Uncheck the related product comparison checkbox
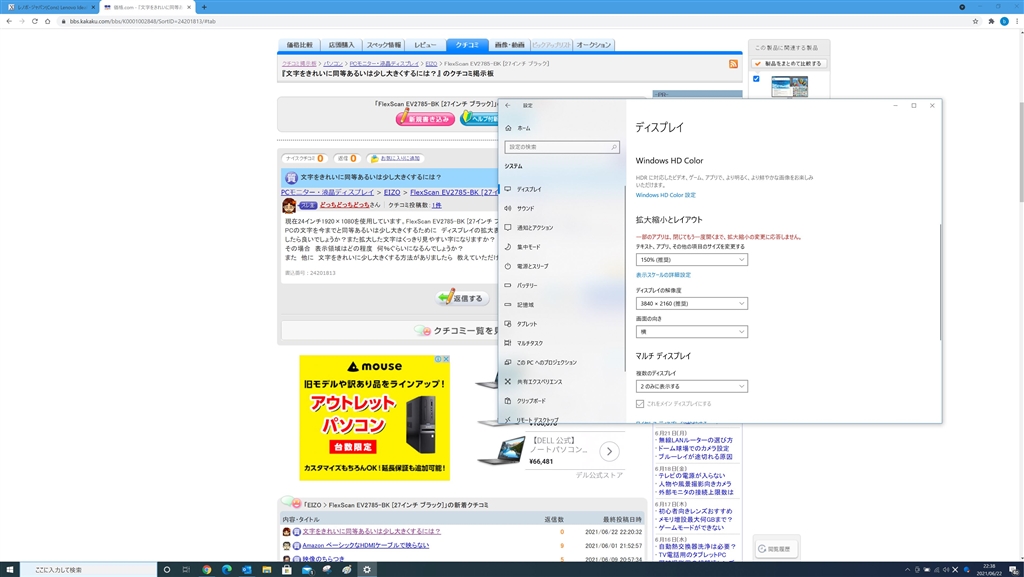The image size is (1024, 577). click(x=756, y=79)
